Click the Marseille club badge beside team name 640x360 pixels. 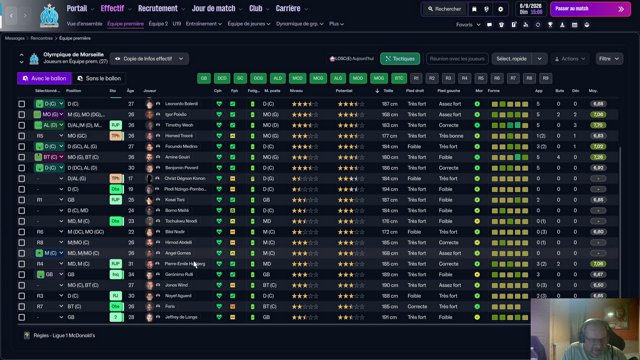[34, 59]
